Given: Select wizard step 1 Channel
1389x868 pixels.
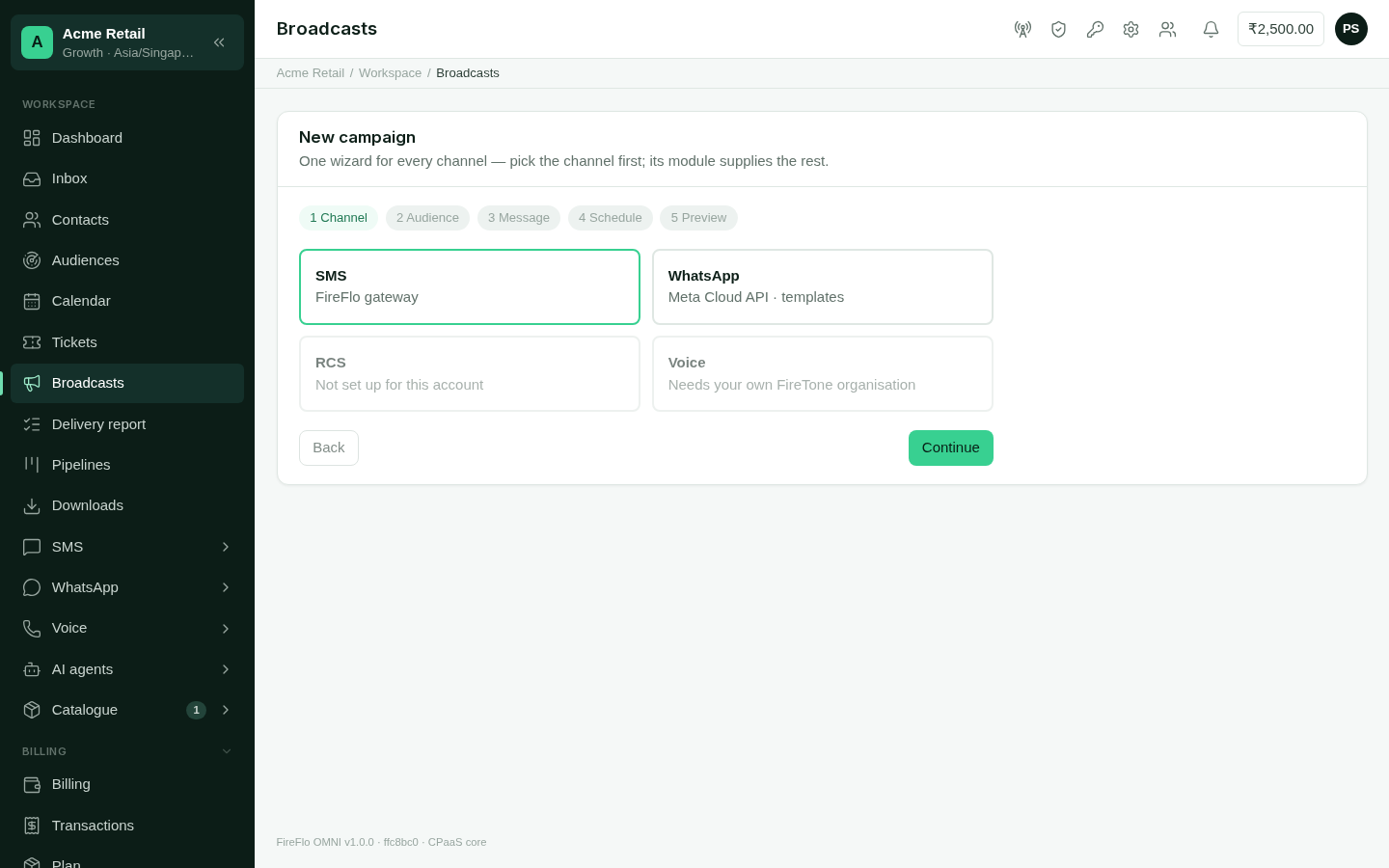Looking at the screenshot, I should click(x=339, y=218).
